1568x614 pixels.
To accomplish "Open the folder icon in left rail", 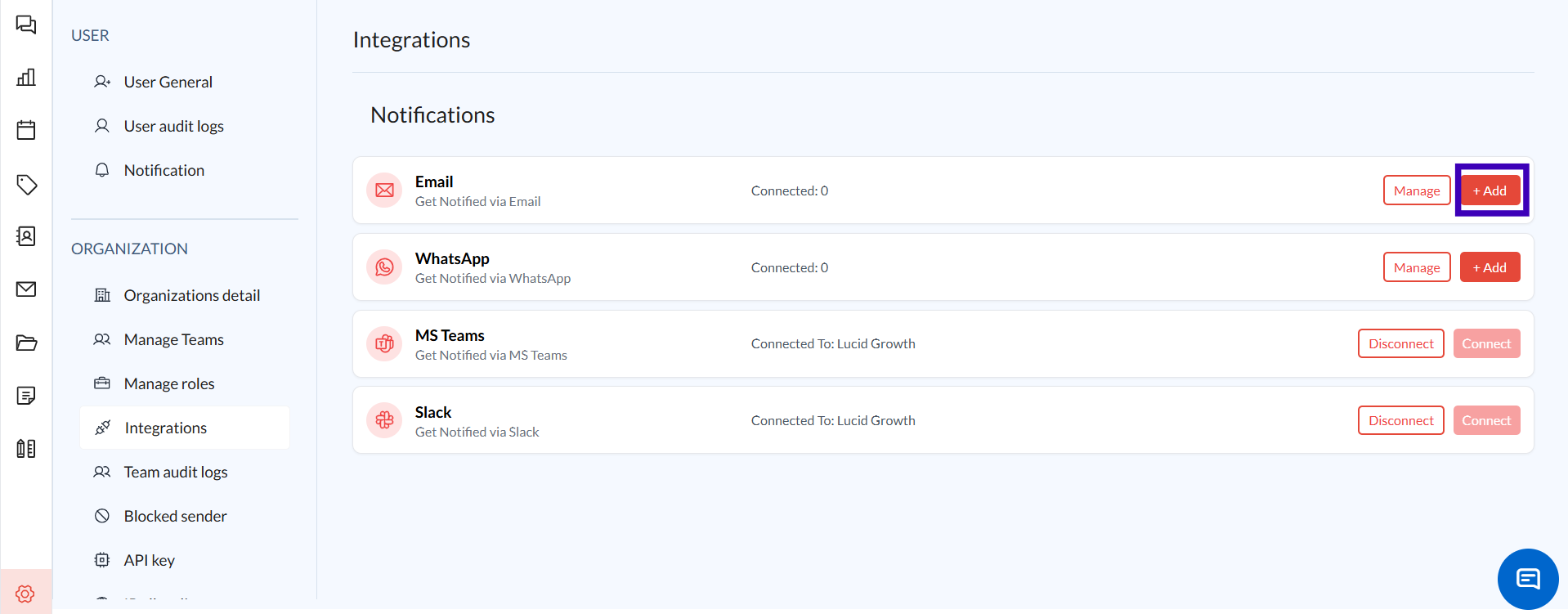I will coord(26,343).
